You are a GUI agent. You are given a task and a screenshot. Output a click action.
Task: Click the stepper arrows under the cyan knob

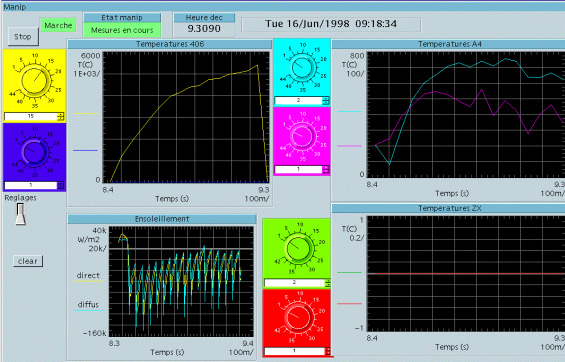point(326,100)
